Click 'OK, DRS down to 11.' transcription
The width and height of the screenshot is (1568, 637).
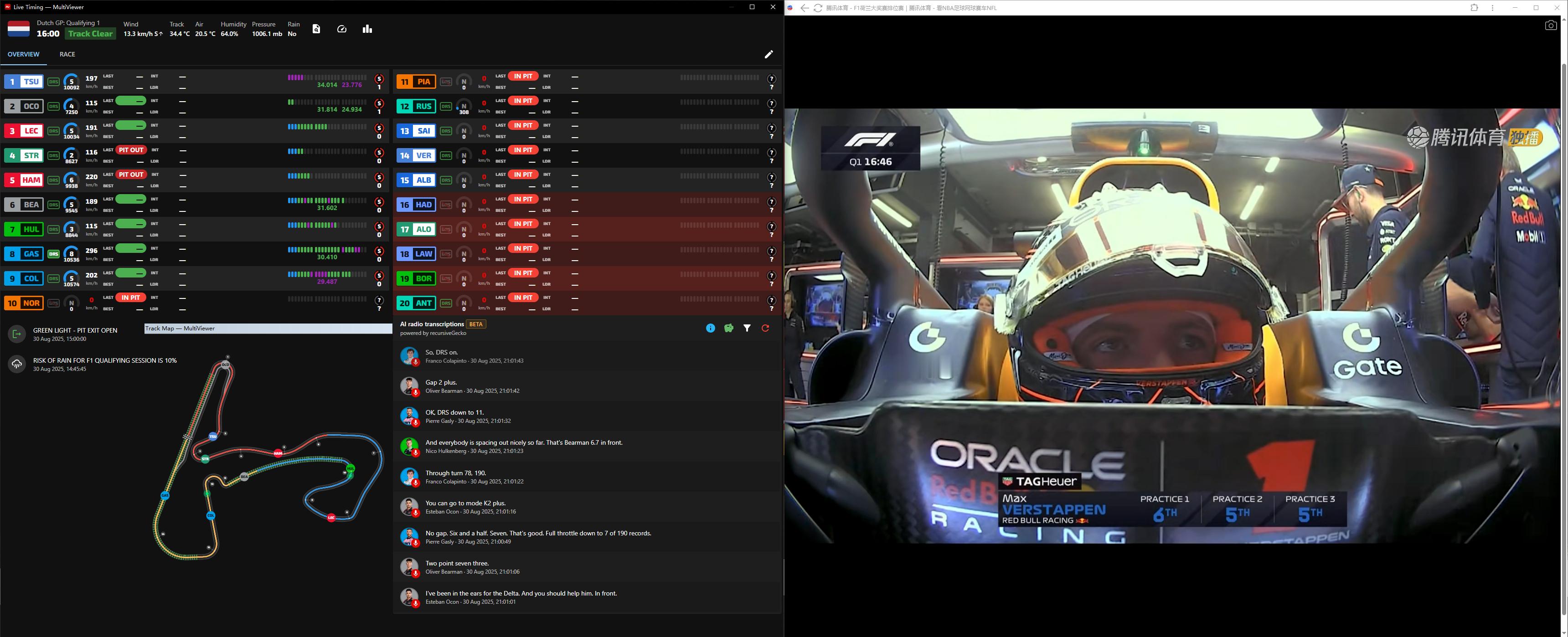click(454, 412)
